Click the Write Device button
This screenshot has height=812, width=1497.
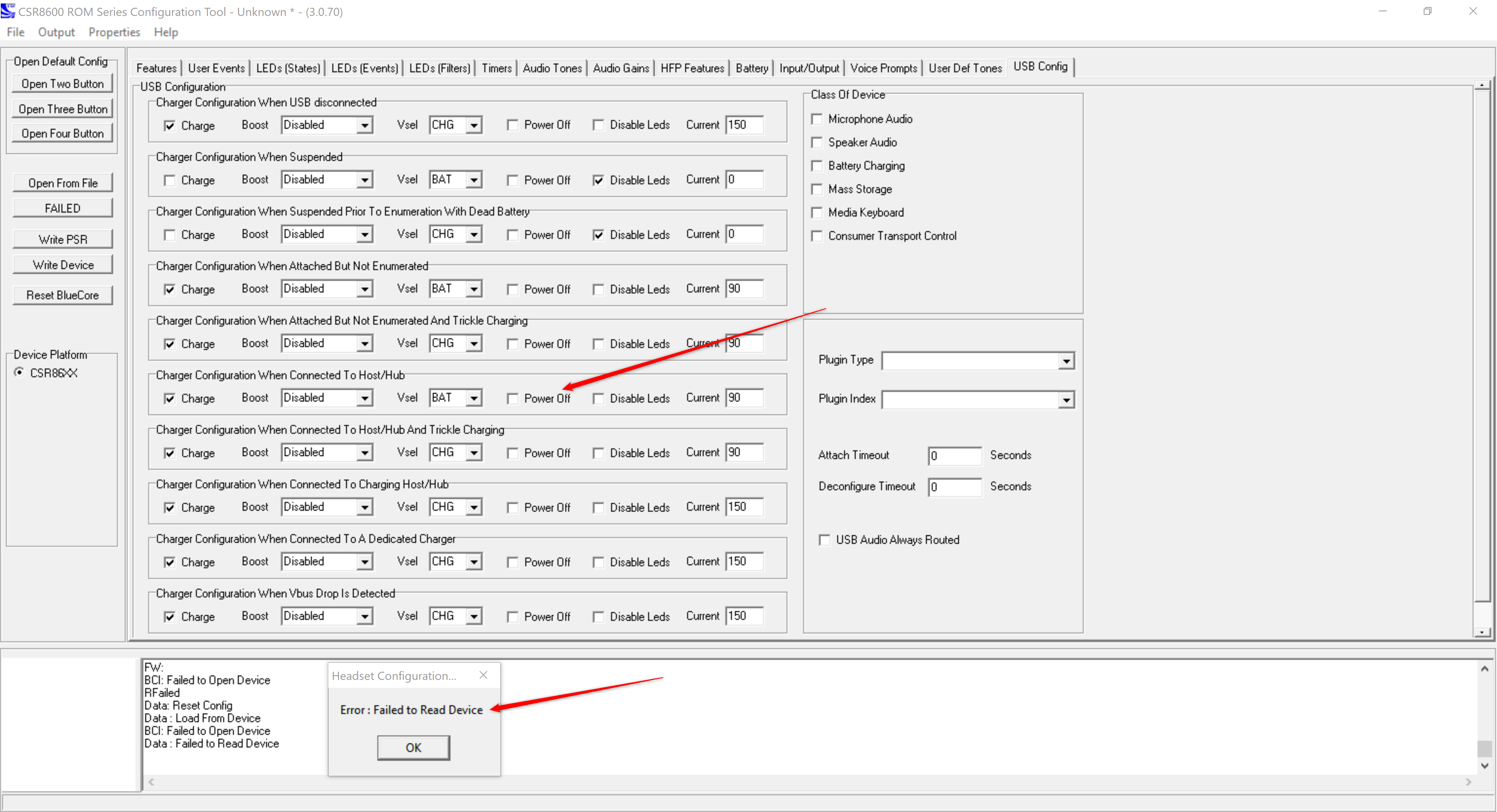[x=63, y=265]
